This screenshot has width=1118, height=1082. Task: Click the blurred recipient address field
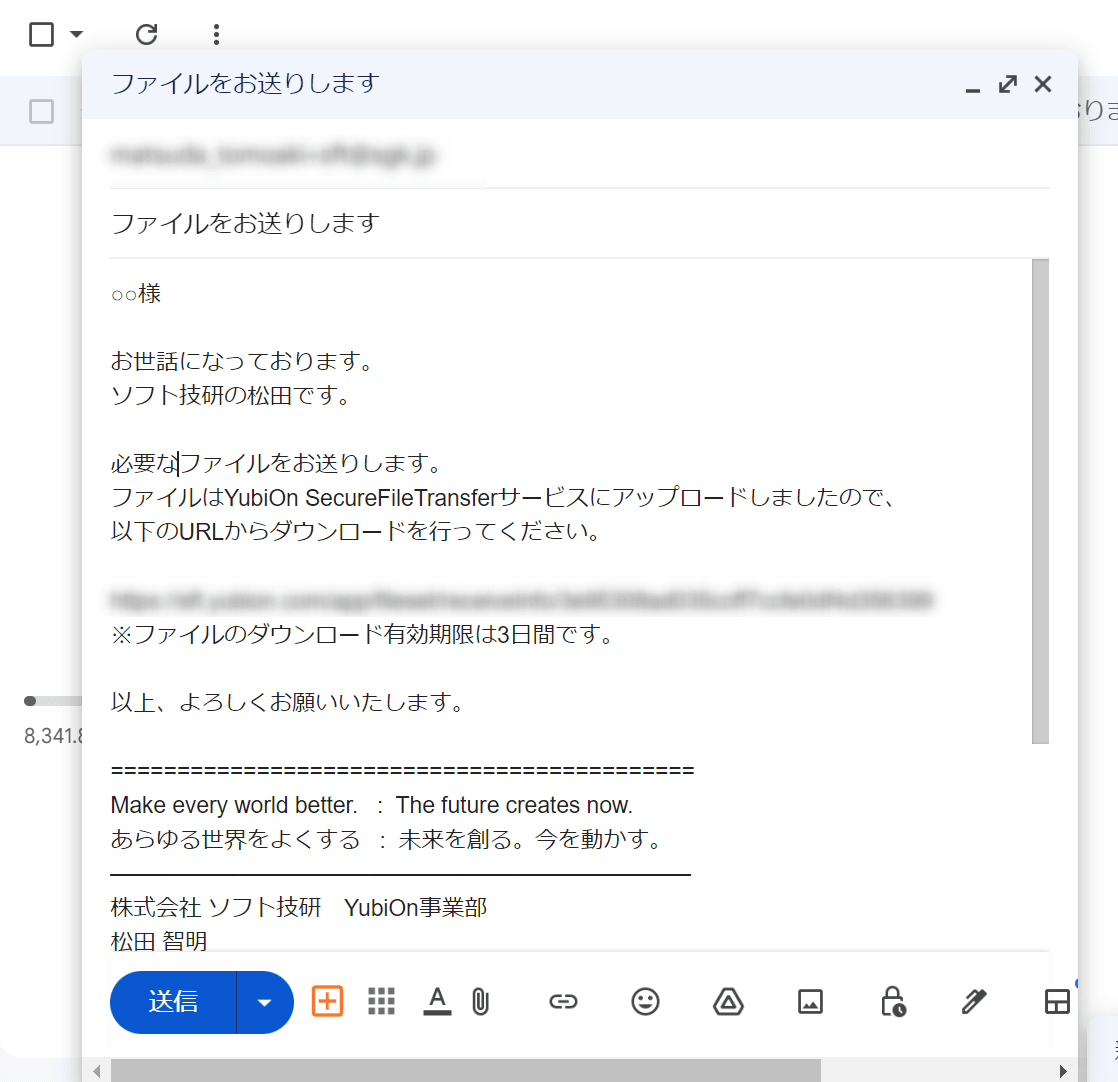[272, 154]
